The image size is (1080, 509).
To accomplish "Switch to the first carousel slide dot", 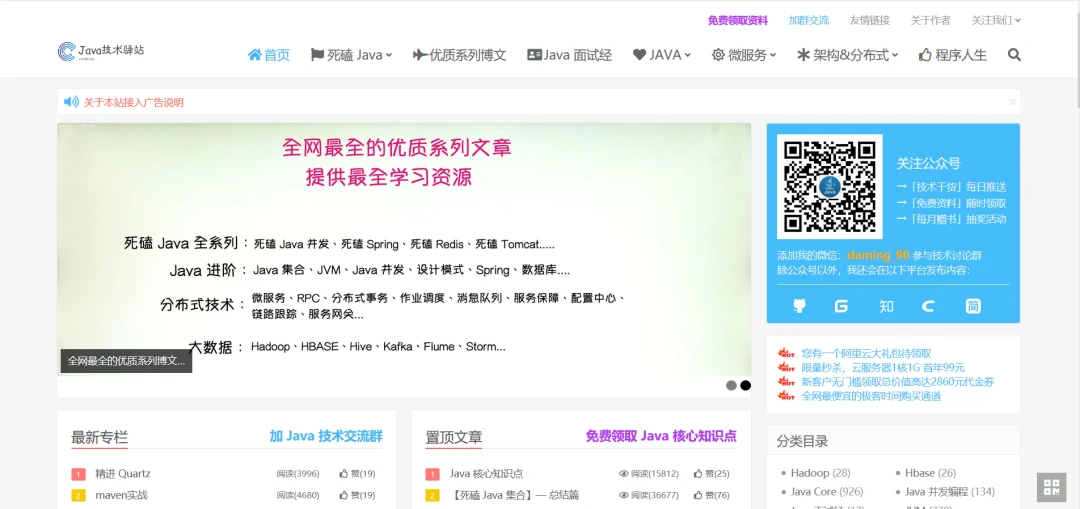I will (731, 385).
